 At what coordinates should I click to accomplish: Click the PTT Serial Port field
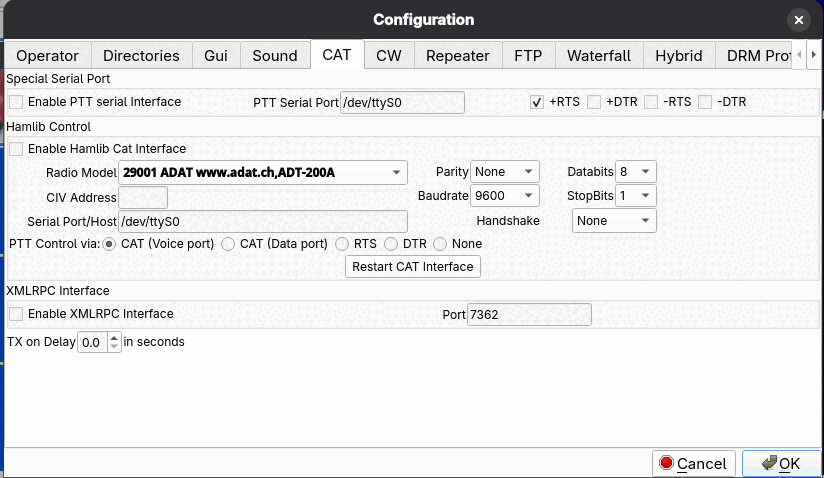pos(402,102)
